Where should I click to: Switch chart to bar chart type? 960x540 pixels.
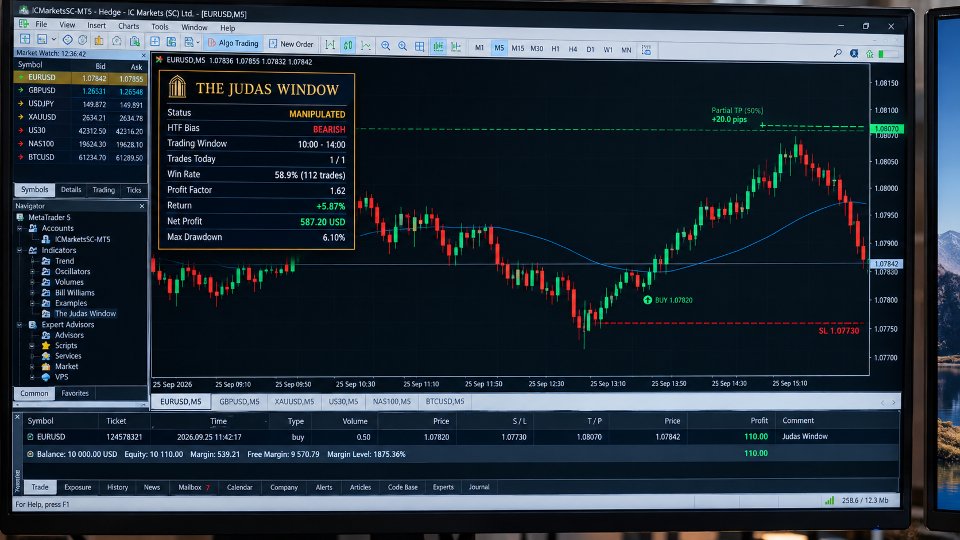coord(330,45)
